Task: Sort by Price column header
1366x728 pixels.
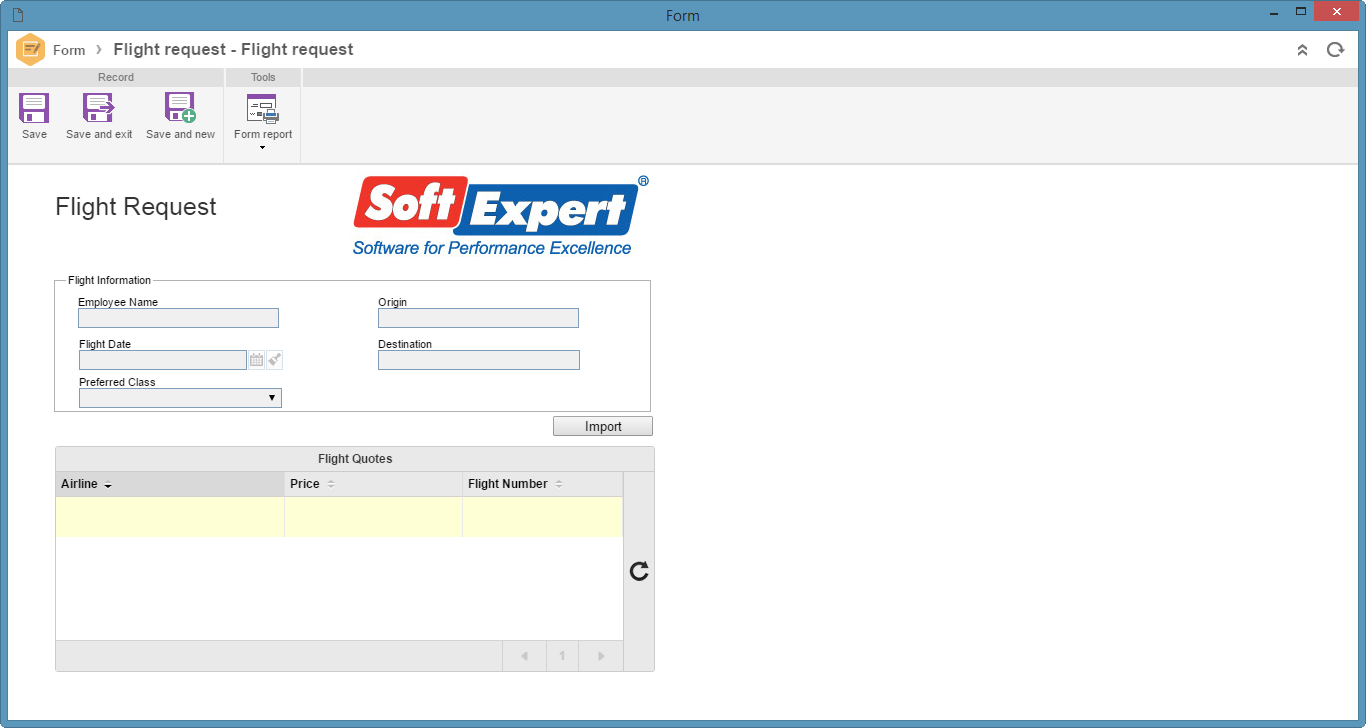Action: (x=374, y=484)
